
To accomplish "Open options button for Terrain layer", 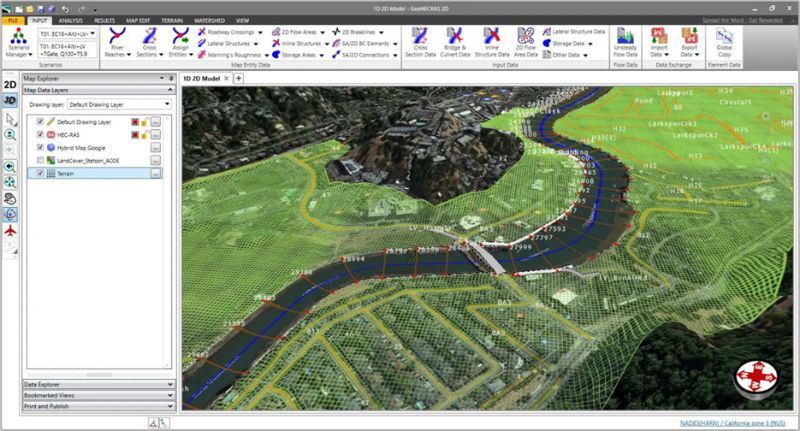I will pyautogui.click(x=156, y=173).
